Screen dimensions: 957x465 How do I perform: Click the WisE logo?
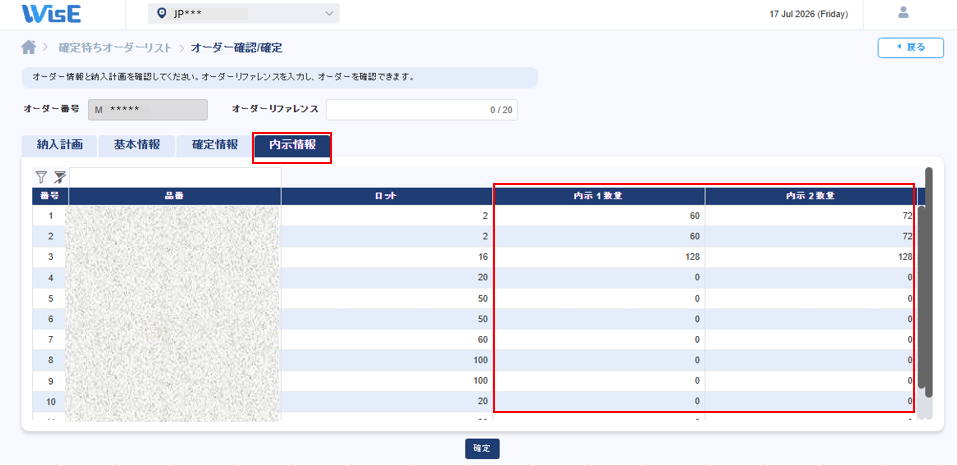(51, 13)
